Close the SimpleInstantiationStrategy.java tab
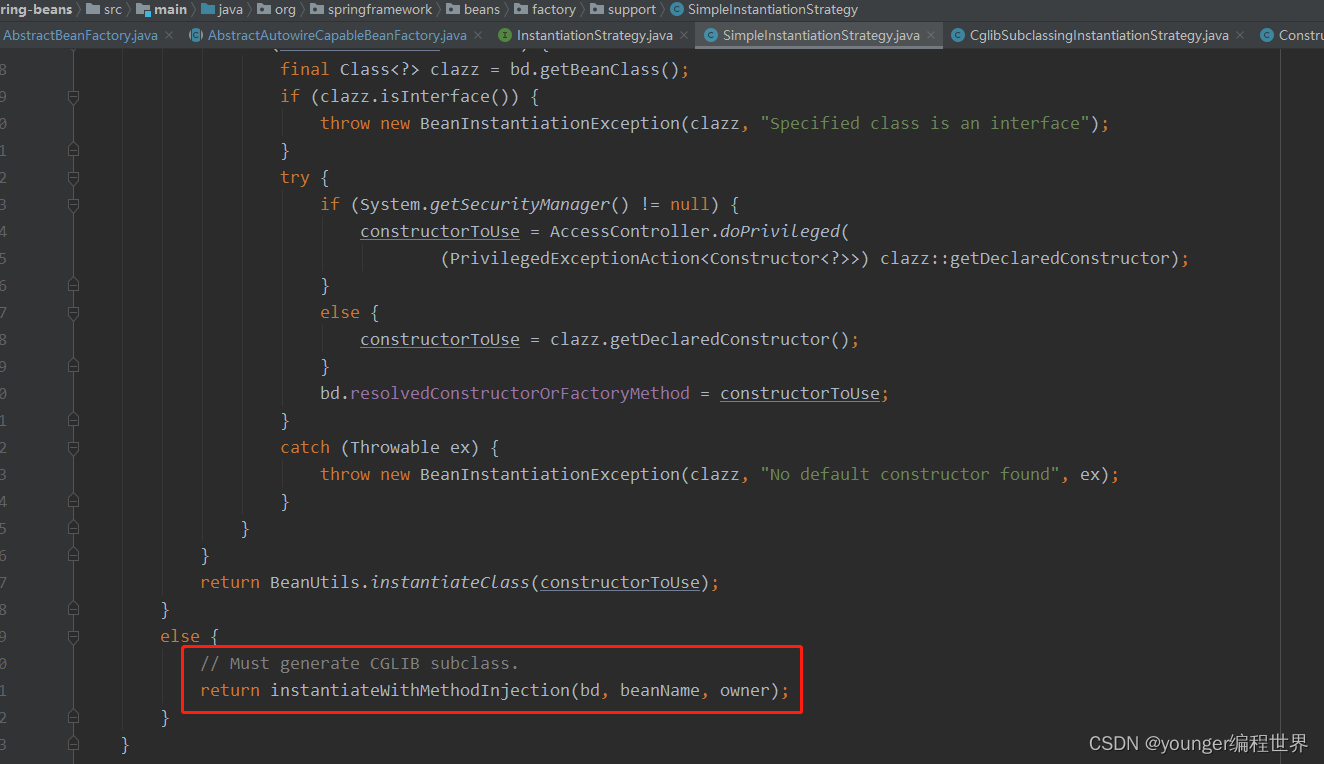The width and height of the screenshot is (1324, 764). pos(930,35)
